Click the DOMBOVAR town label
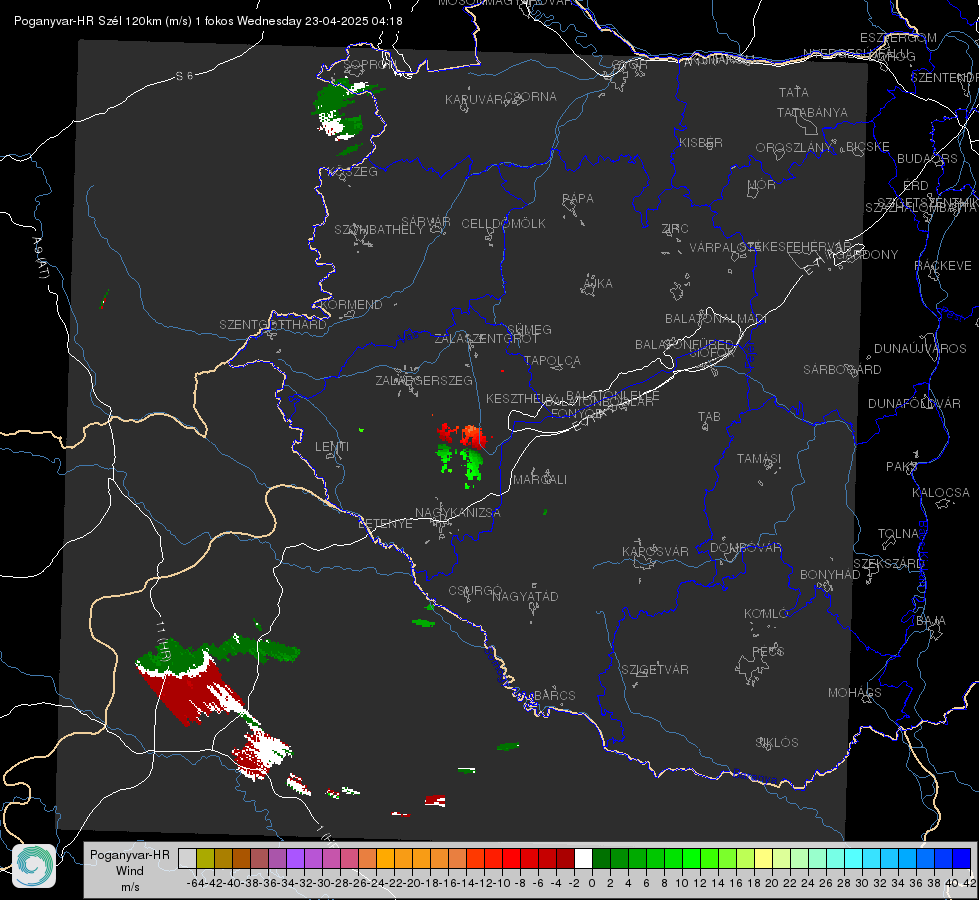979x900 pixels. pos(745,548)
